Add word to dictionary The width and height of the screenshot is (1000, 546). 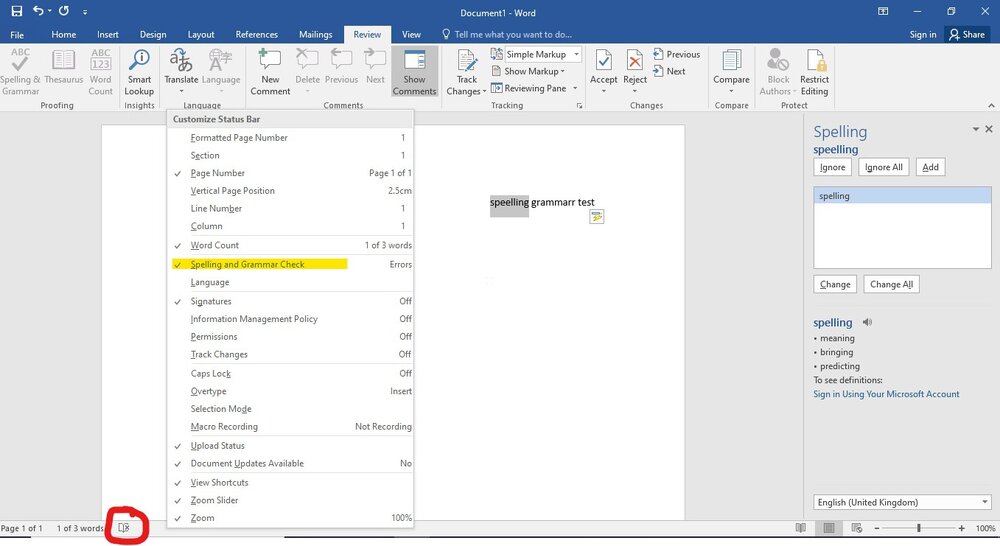coord(930,167)
